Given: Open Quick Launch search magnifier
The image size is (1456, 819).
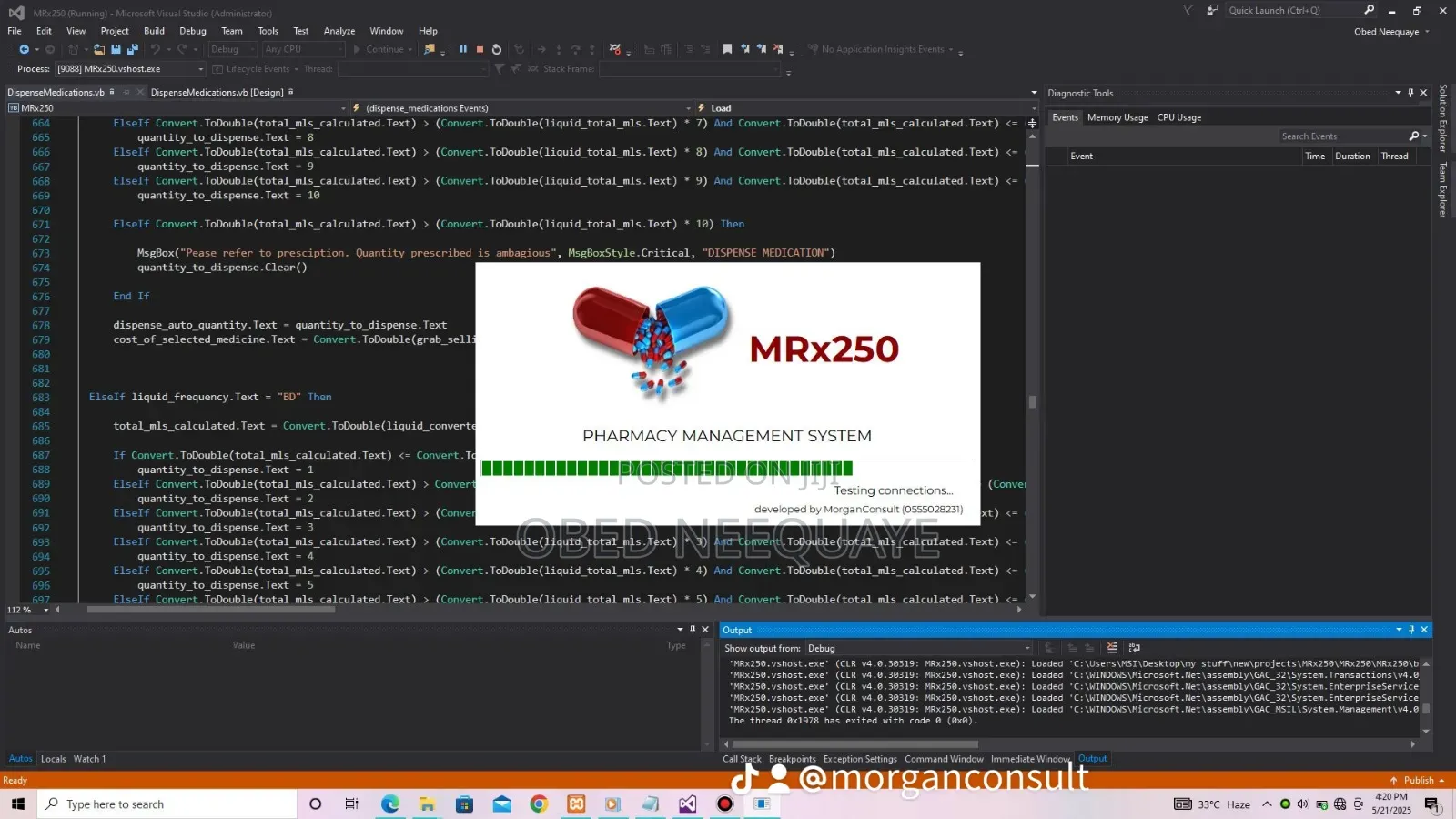Looking at the screenshot, I should [1369, 10].
